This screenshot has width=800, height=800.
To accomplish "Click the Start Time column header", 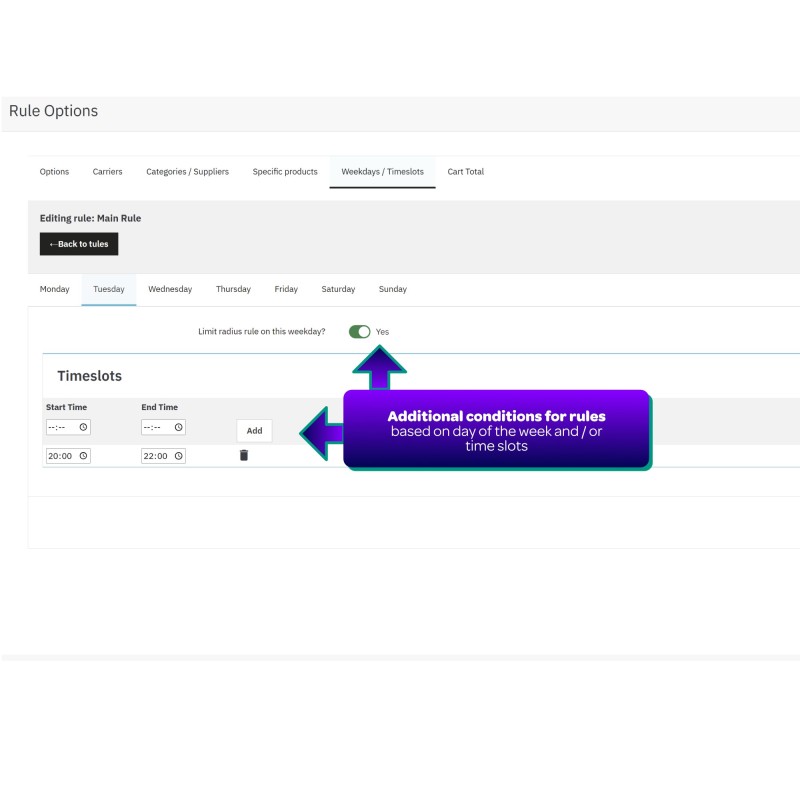I will point(66,407).
